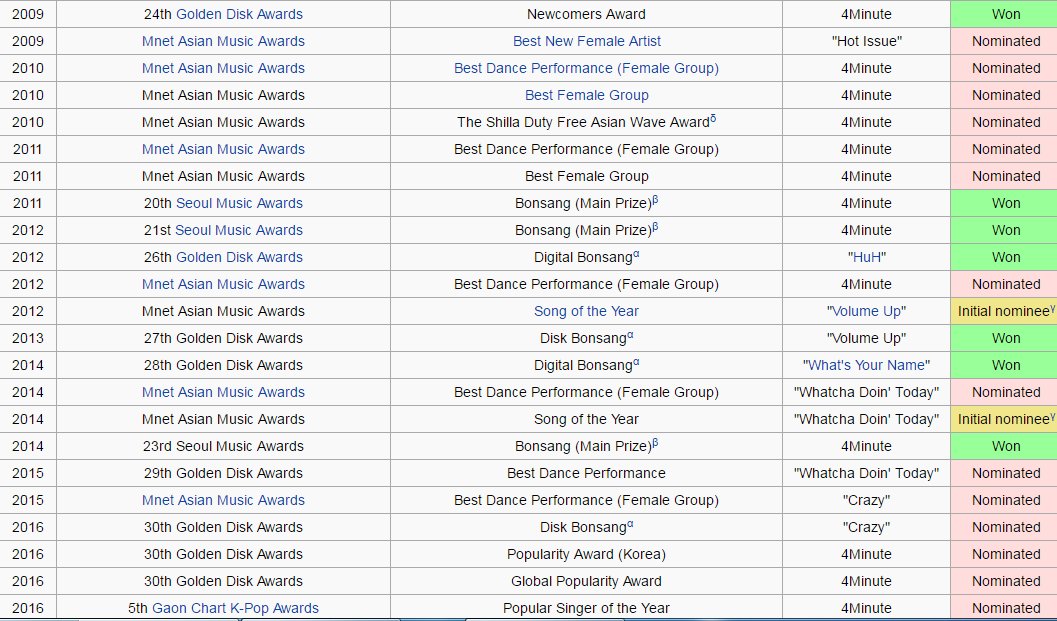Select 27th Golden Disk Awards cell
1057x621 pixels.
pyautogui.click(x=223, y=338)
